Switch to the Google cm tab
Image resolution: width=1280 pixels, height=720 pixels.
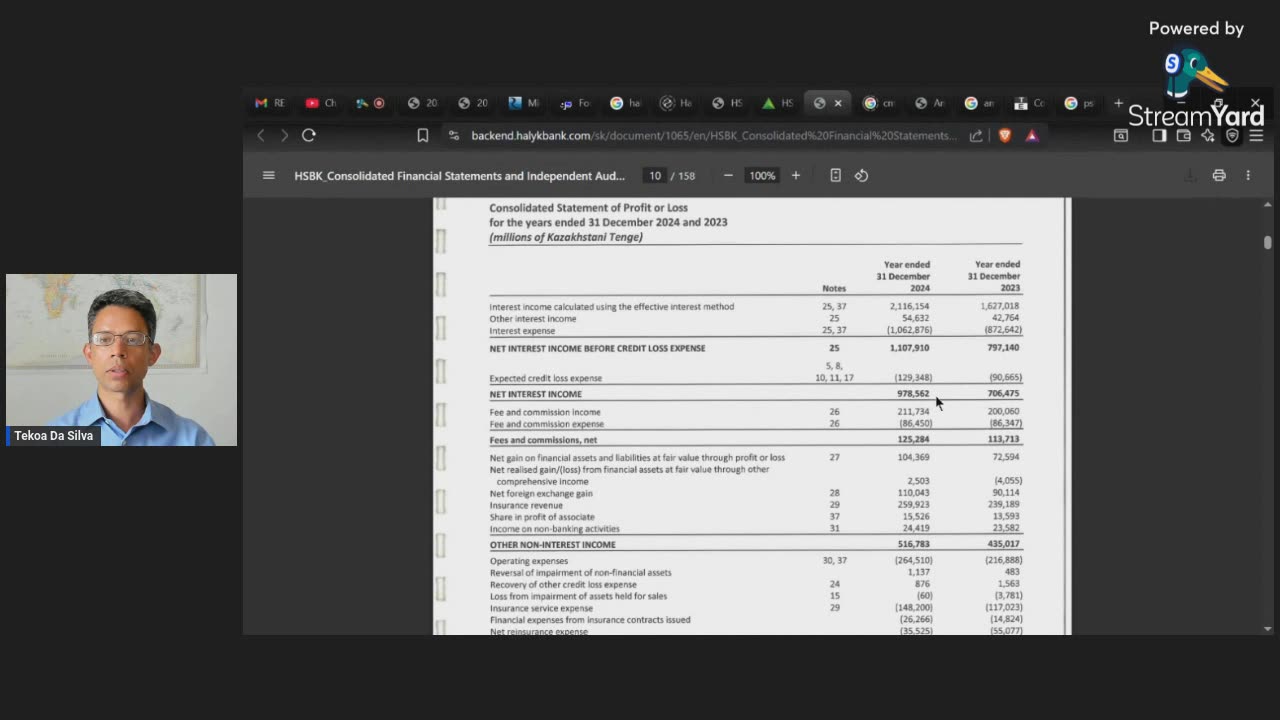[880, 103]
